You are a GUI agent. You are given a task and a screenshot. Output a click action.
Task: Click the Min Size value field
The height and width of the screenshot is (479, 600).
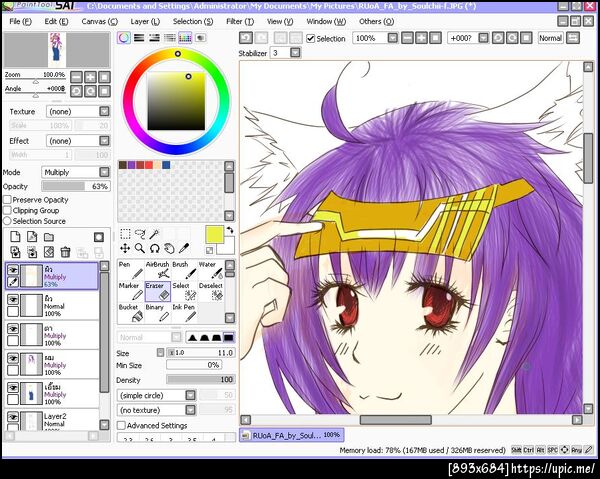point(194,365)
